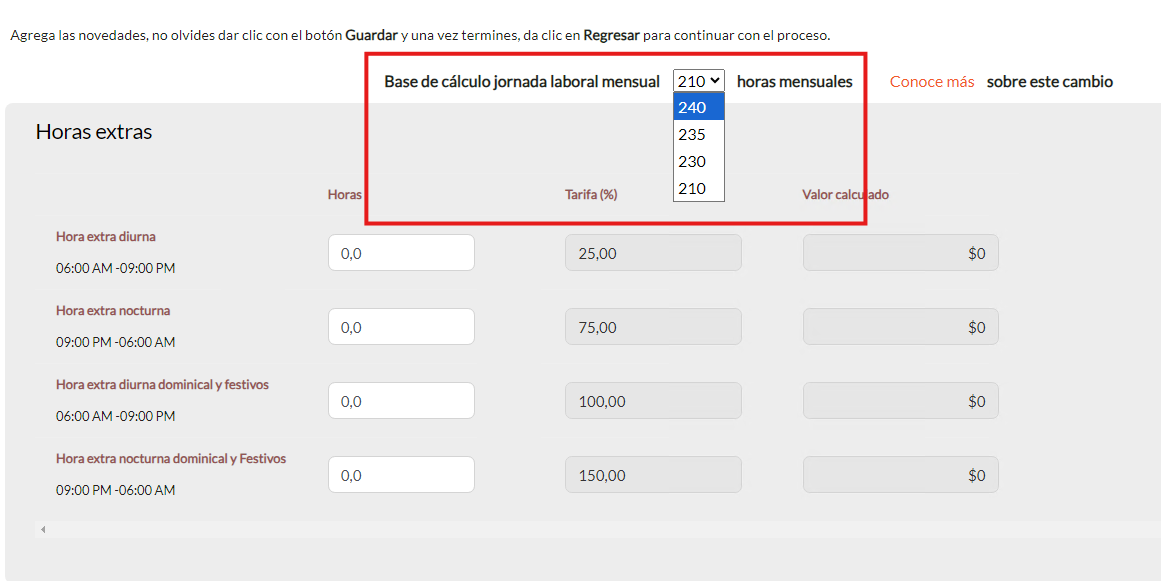Screen dimensions: 1161x581
Task: Open the Conoce más link
Action: [931, 81]
